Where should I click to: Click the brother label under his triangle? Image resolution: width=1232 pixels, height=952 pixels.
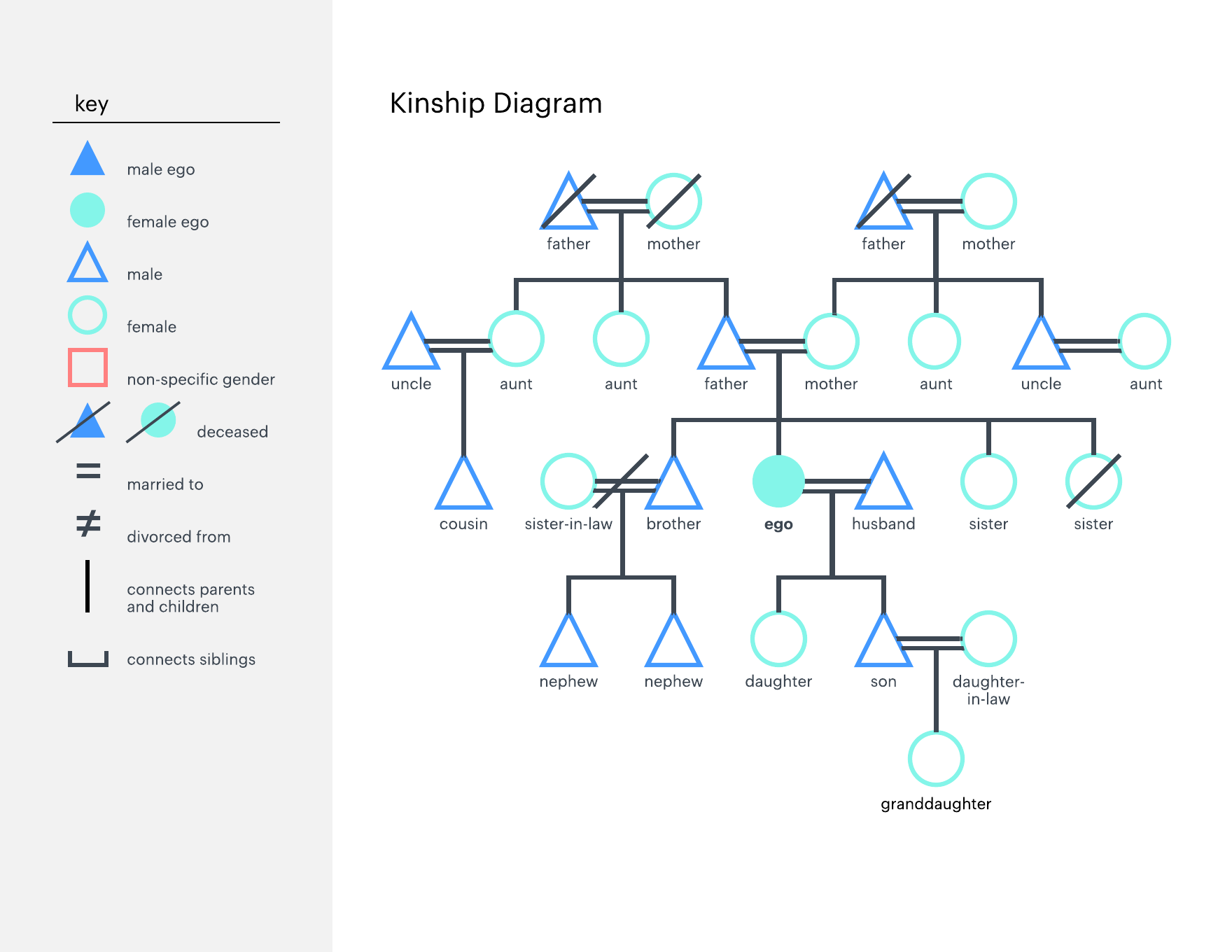tap(673, 524)
